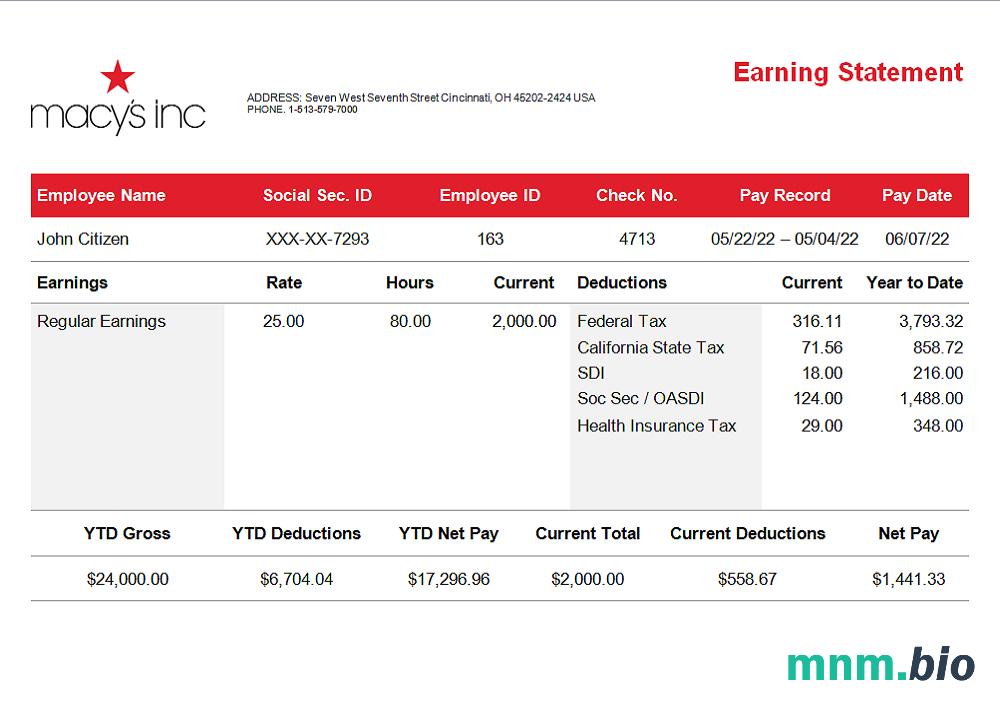Click the check number 4713
This screenshot has height=720, width=1000.
[637, 239]
